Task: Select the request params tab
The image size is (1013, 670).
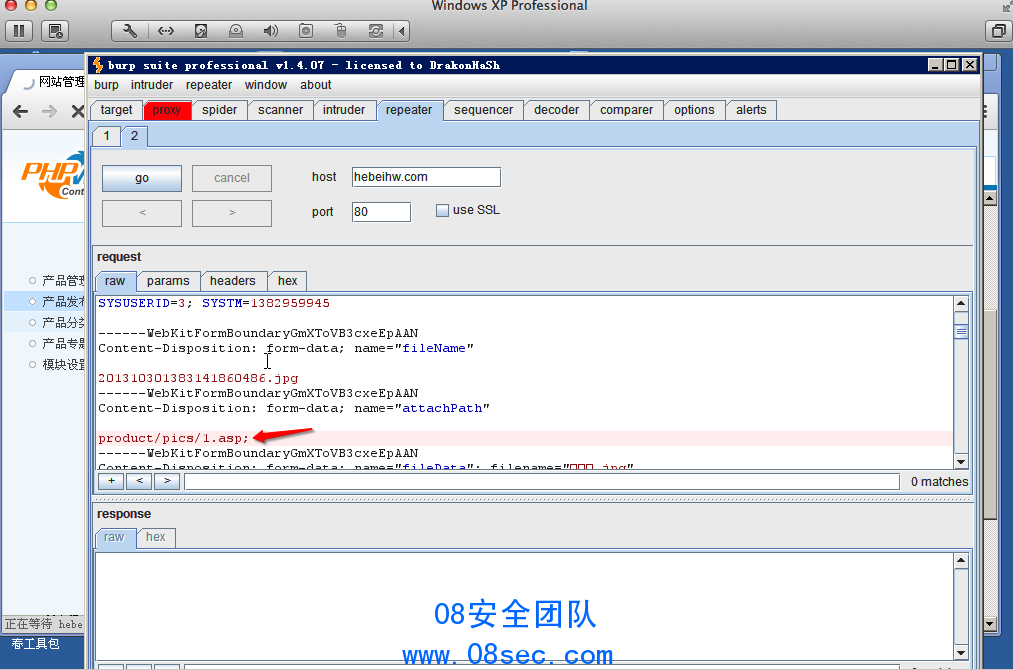Action: coord(168,281)
